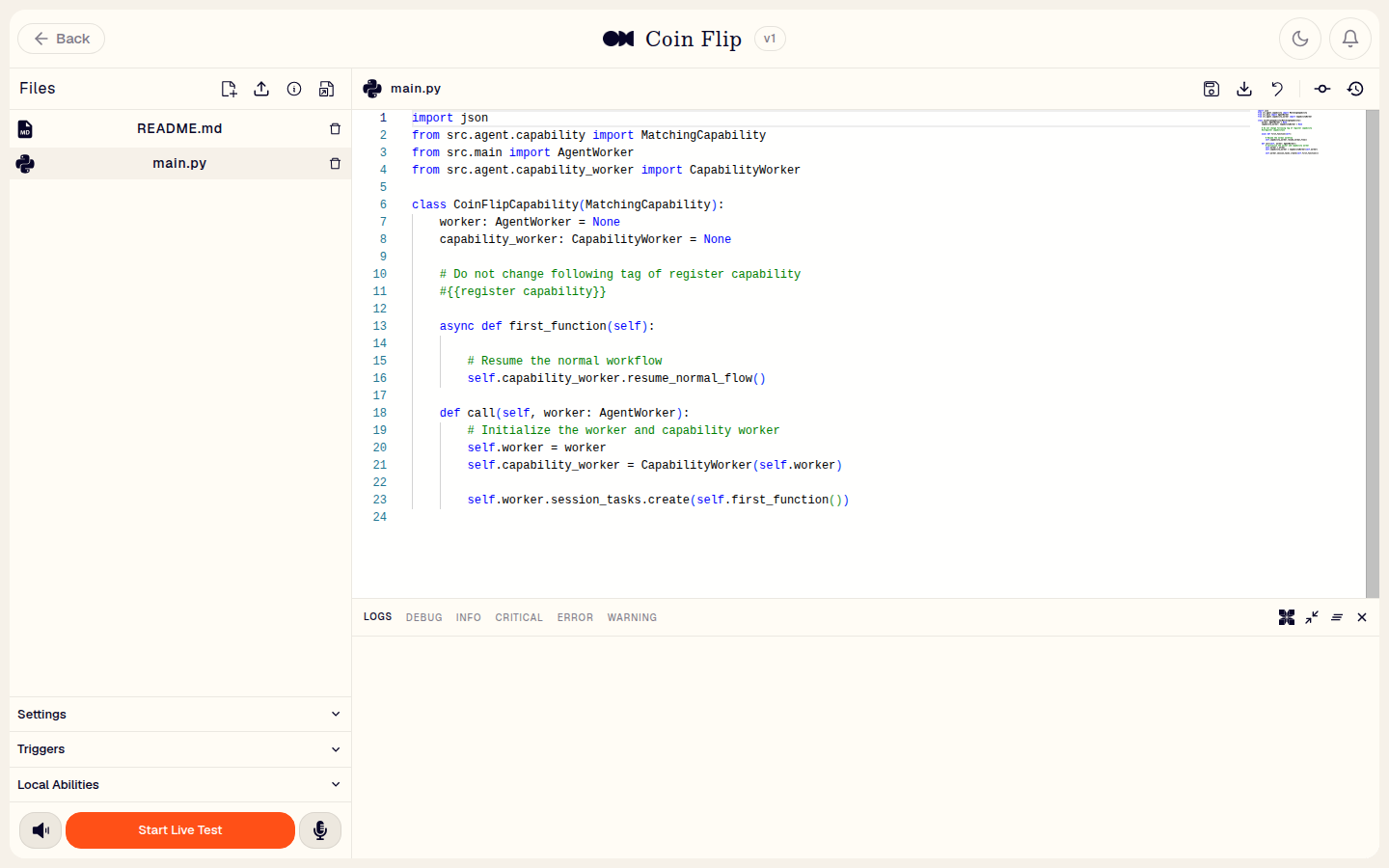The image size is (1389, 868).
Task: Open the Files info icon
Action: [294, 89]
